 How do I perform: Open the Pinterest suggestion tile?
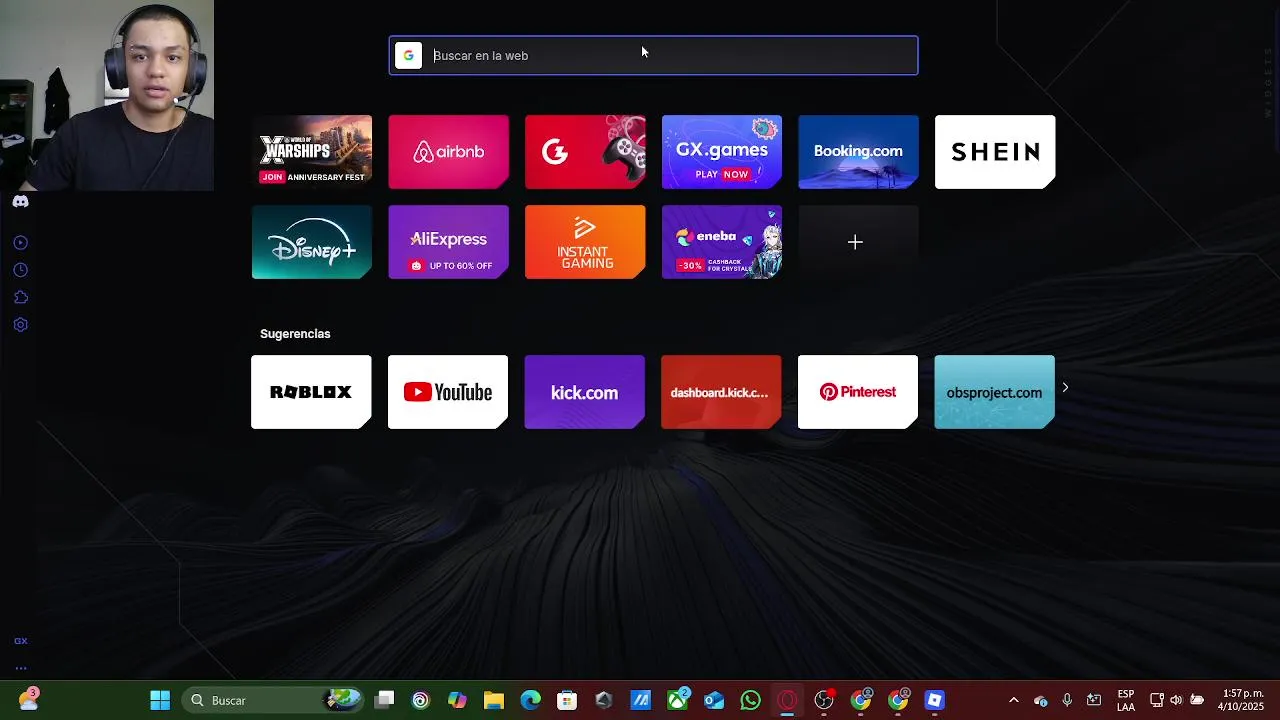point(858,392)
